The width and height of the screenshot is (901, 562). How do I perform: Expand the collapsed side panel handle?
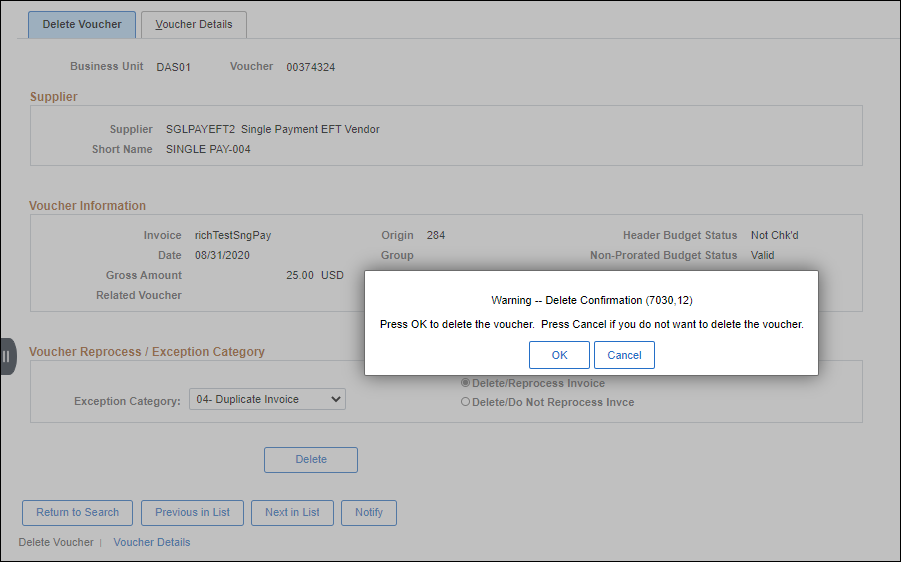pyautogui.click(x=7, y=356)
